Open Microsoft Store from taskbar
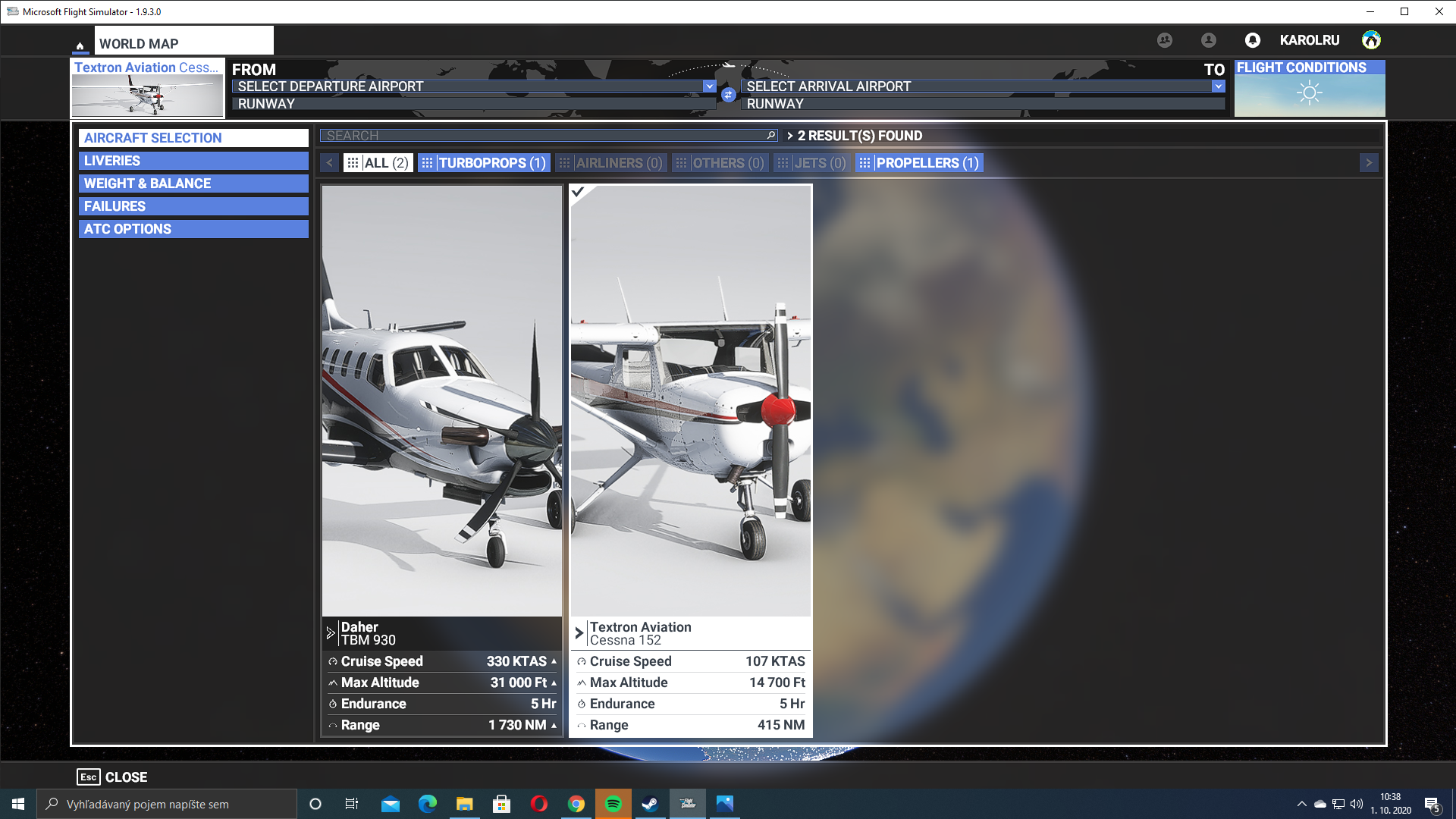Image resolution: width=1456 pixels, height=819 pixels. coord(502,804)
